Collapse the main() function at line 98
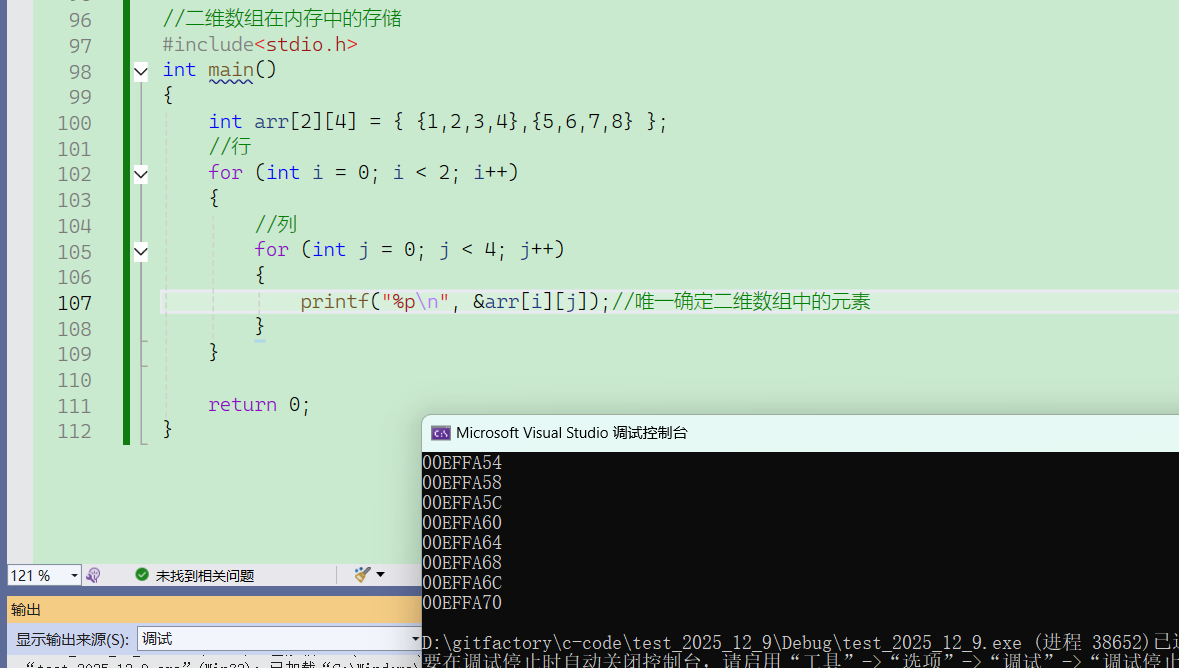Viewport: 1179px width, 668px height. pyautogui.click(x=141, y=72)
